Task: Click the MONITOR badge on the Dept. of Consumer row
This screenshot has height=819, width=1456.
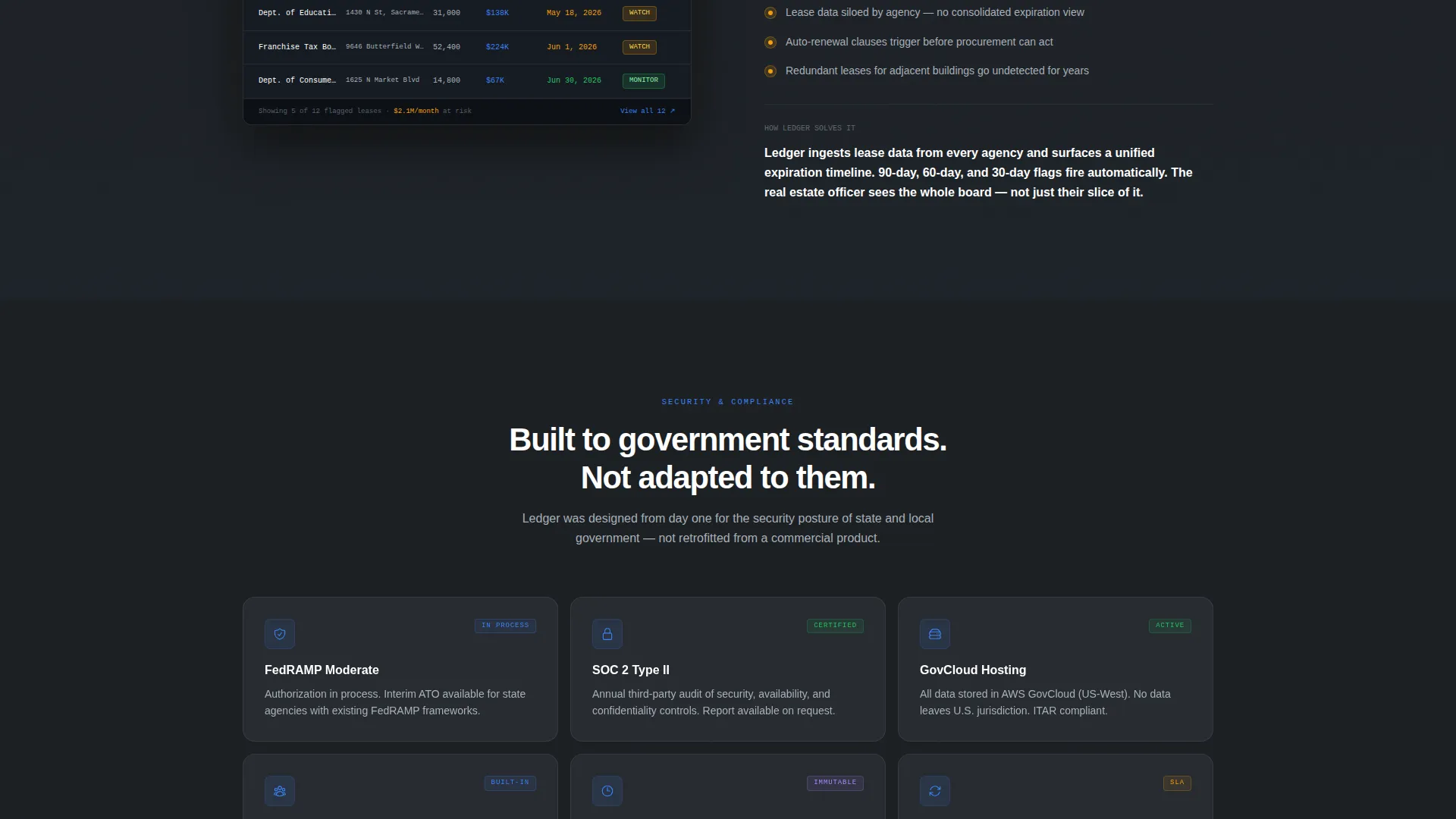Action: [643, 80]
